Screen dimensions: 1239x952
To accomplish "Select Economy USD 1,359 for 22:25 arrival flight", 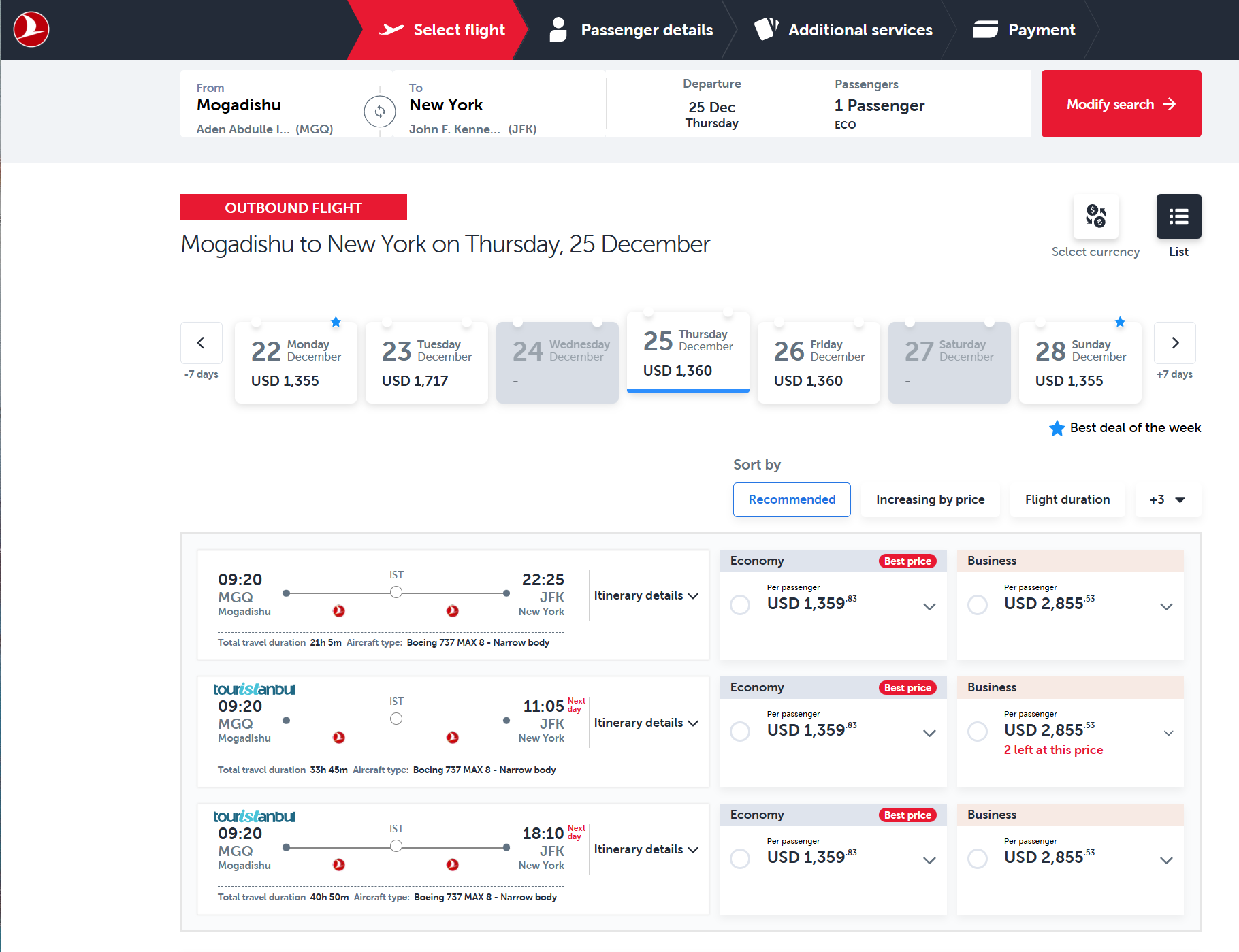I will click(x=740, y=605).
